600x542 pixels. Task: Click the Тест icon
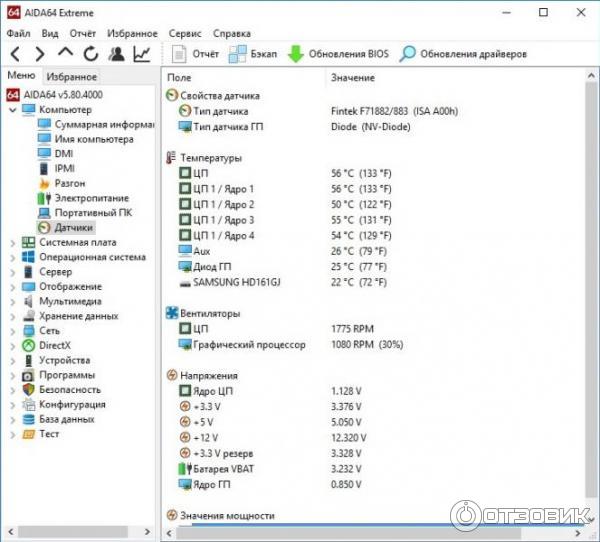click(x=29, y=434)
